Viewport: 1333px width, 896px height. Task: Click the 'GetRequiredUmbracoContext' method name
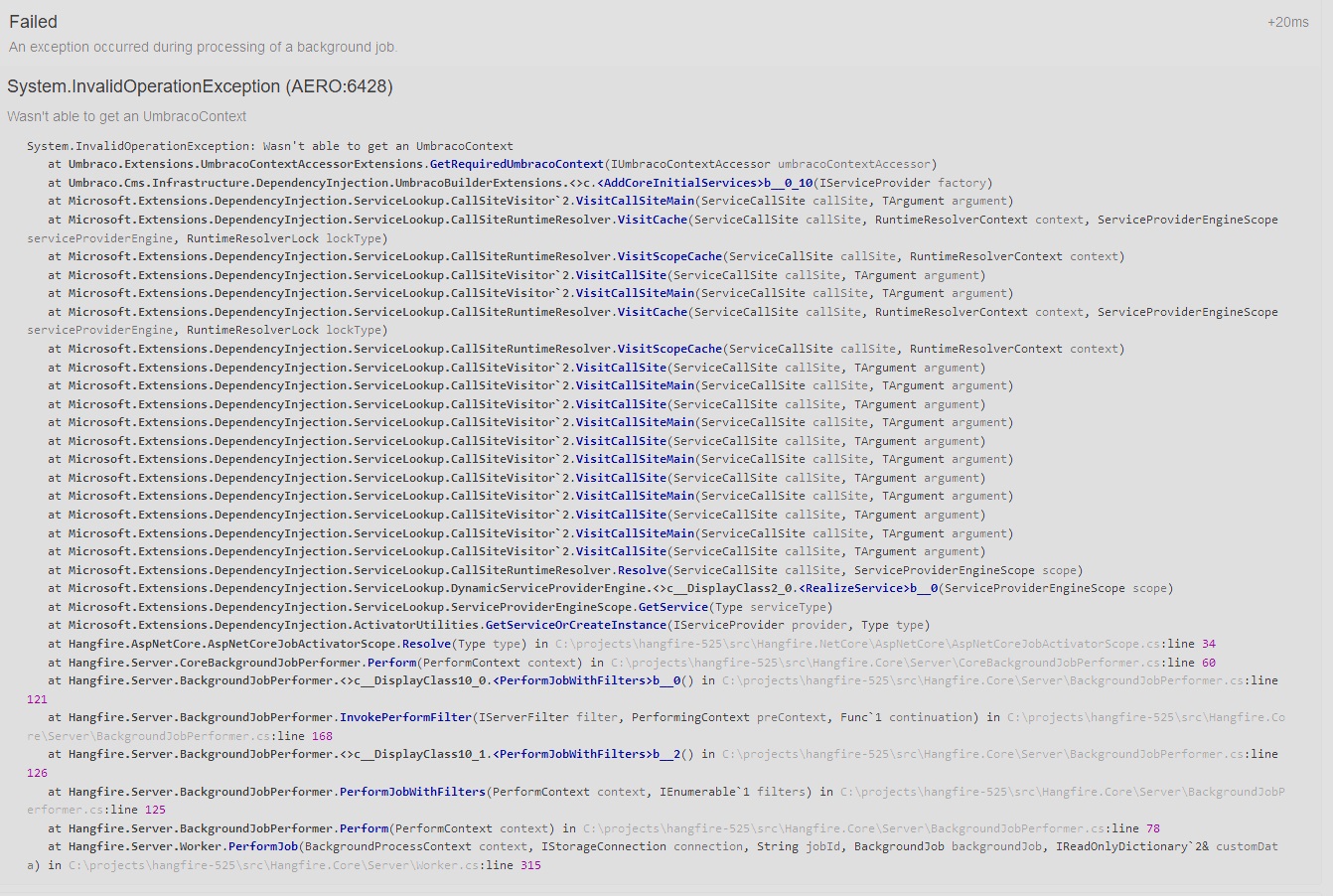pos(517,164)
